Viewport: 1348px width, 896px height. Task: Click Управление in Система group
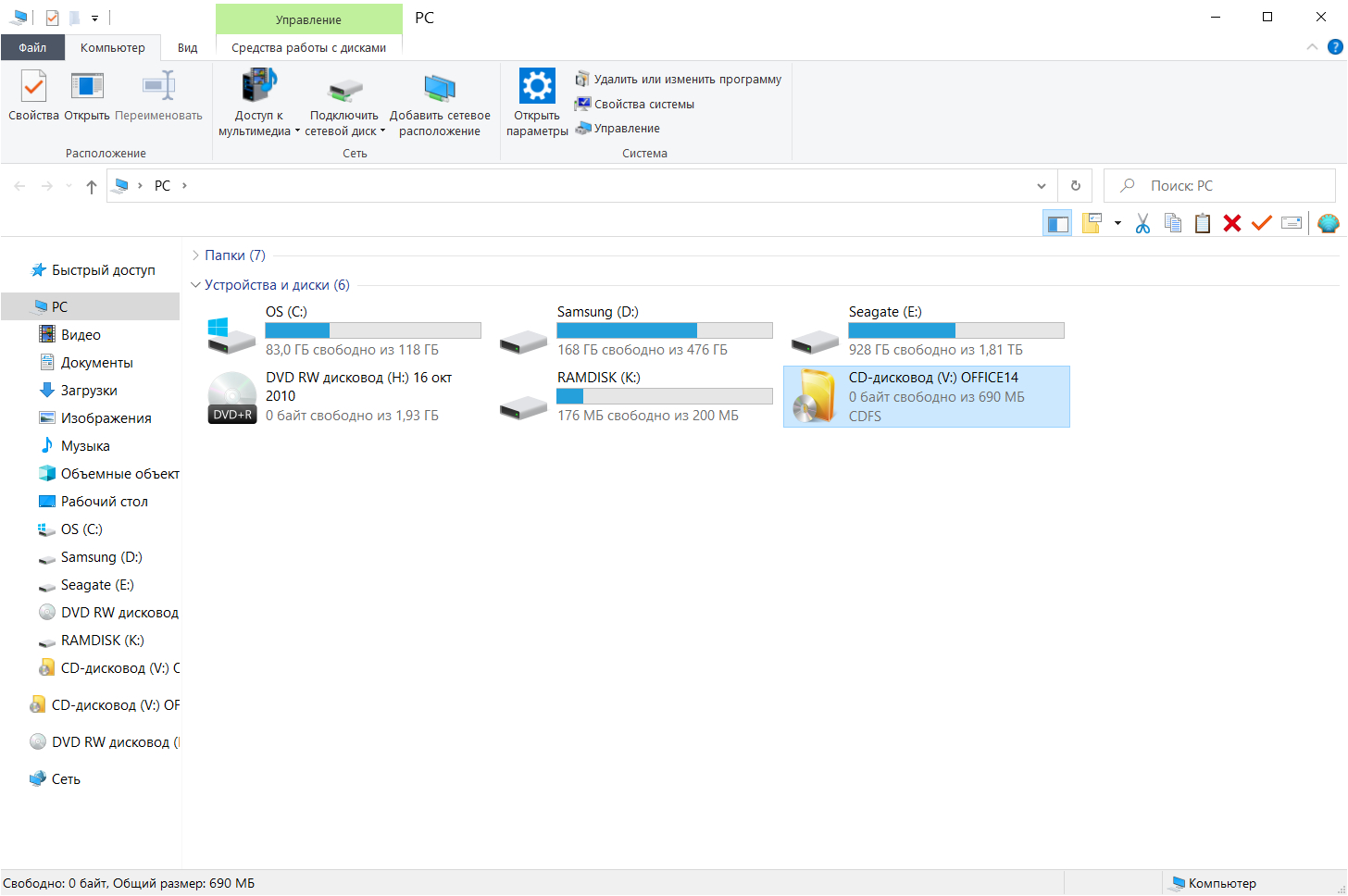point(618,129)
